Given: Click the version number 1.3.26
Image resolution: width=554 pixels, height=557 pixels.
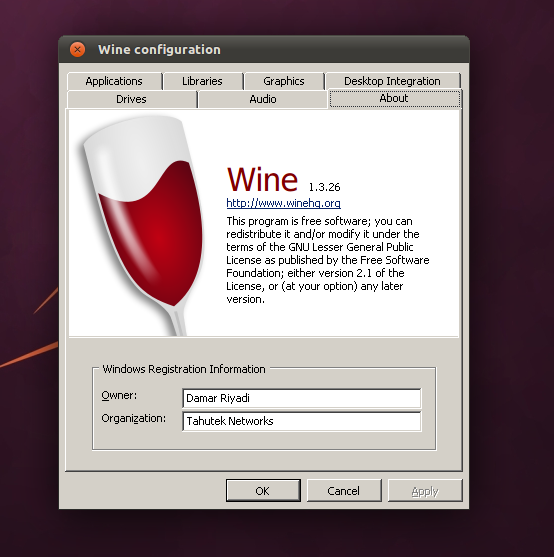Looking at the screenshot, I should pyautogui.click(x=324, y=187).
